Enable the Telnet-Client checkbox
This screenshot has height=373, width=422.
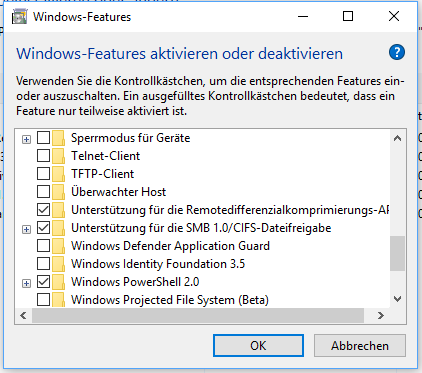43,155
